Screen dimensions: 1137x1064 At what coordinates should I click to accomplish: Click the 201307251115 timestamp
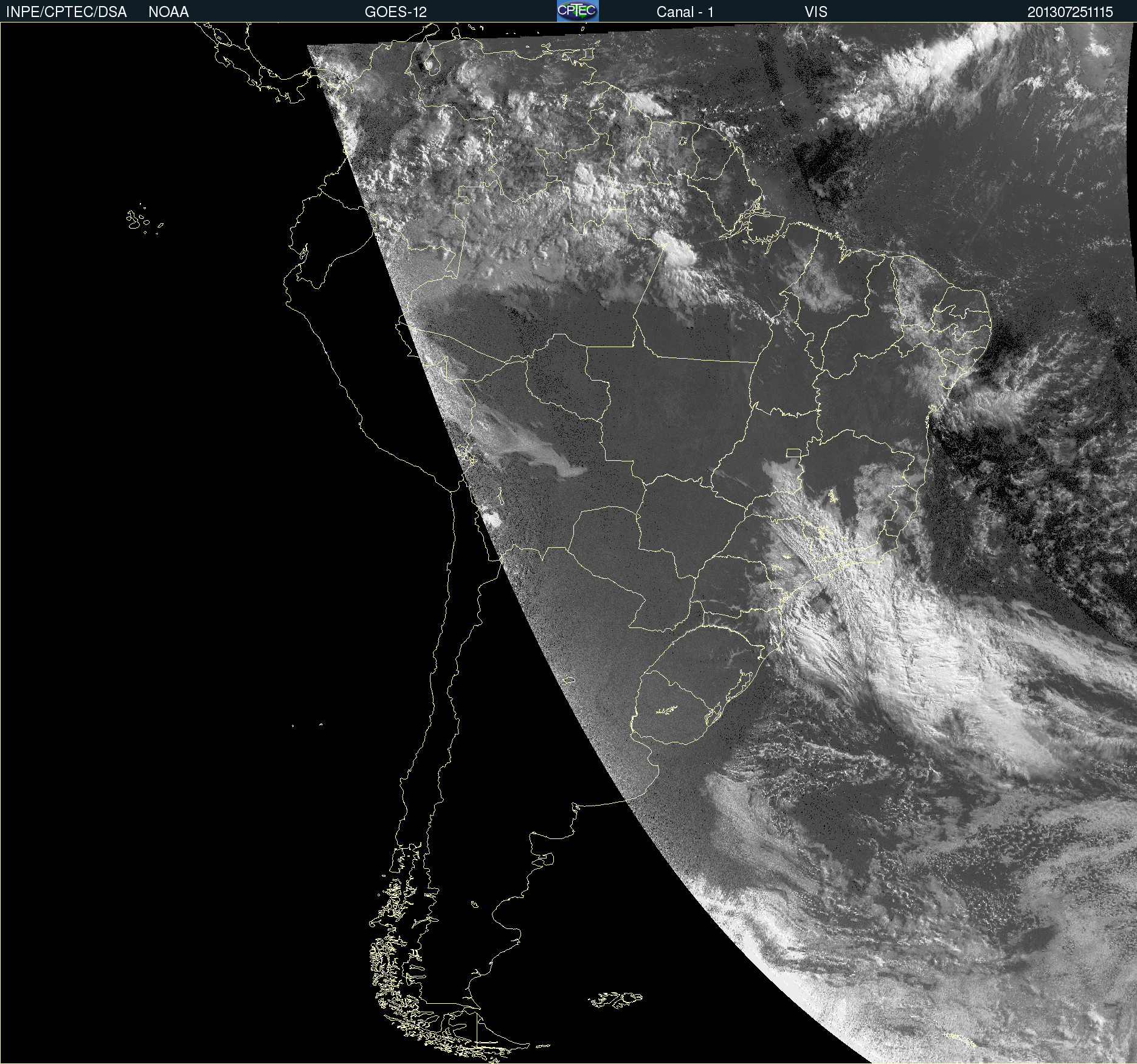click(1070, 12)
